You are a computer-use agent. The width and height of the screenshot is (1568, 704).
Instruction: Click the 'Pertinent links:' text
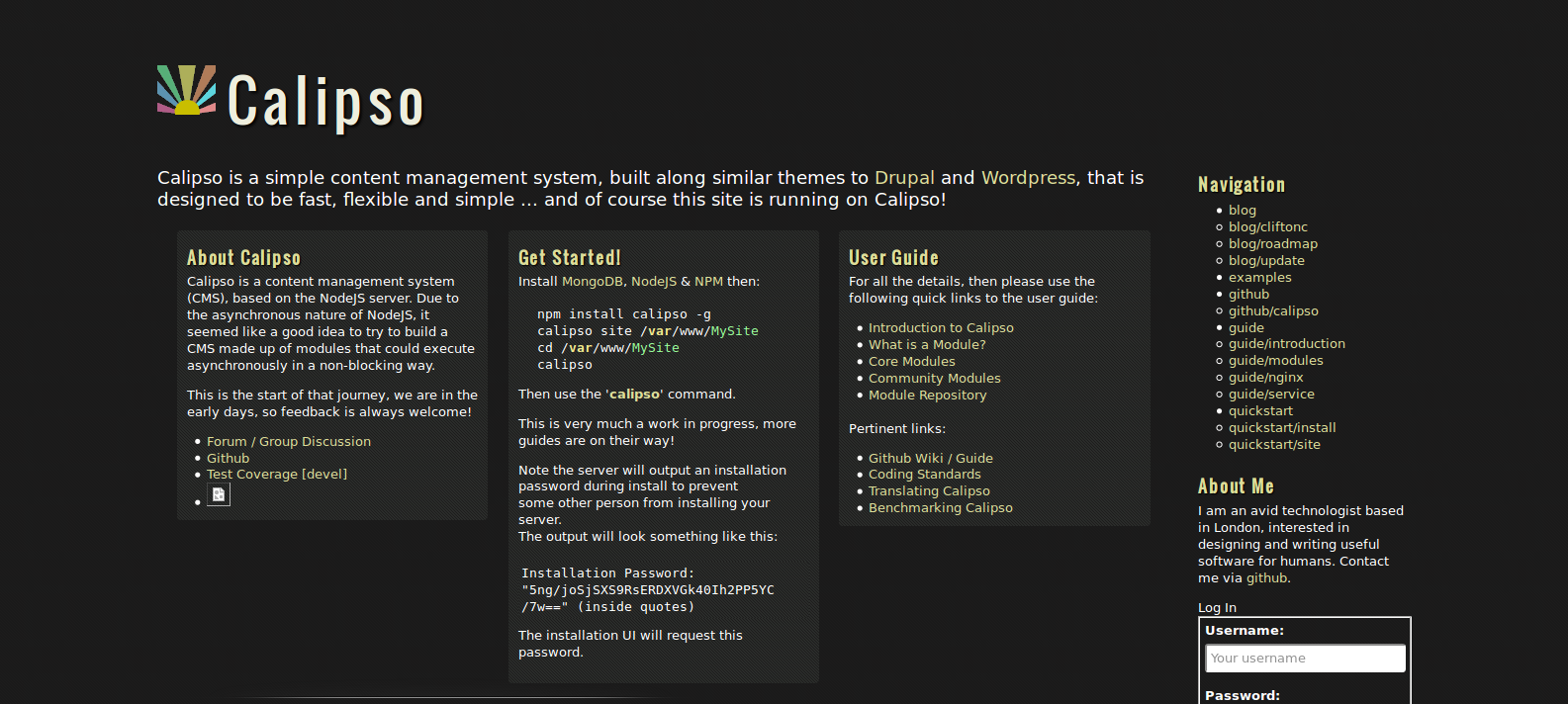pyautogui.click(x=897, y=429)
